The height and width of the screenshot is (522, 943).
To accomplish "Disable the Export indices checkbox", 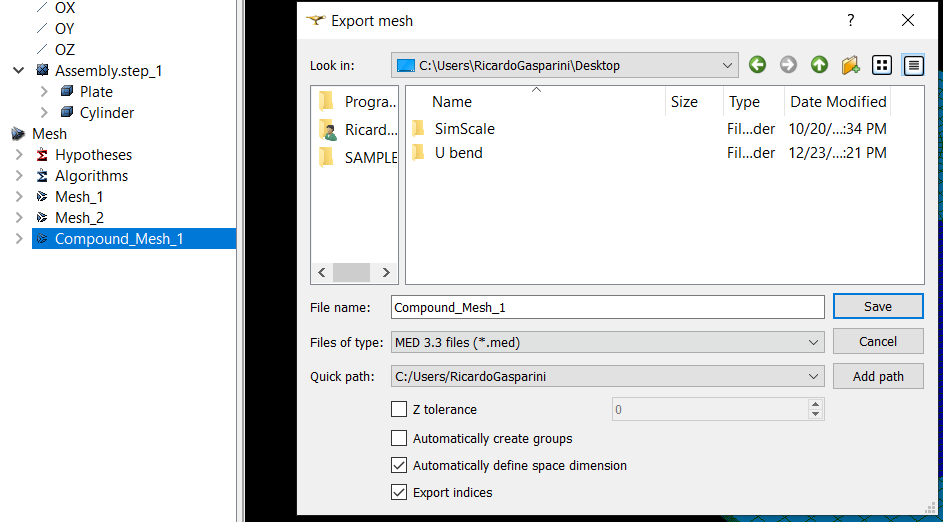I will tap(399, 492).
